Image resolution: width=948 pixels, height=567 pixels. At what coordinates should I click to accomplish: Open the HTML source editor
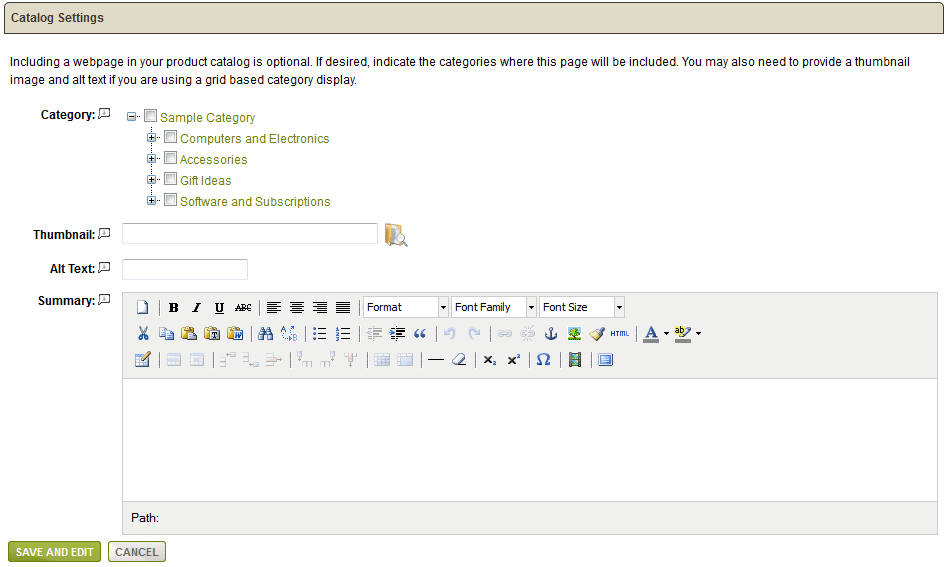click(x=620, y=333)
